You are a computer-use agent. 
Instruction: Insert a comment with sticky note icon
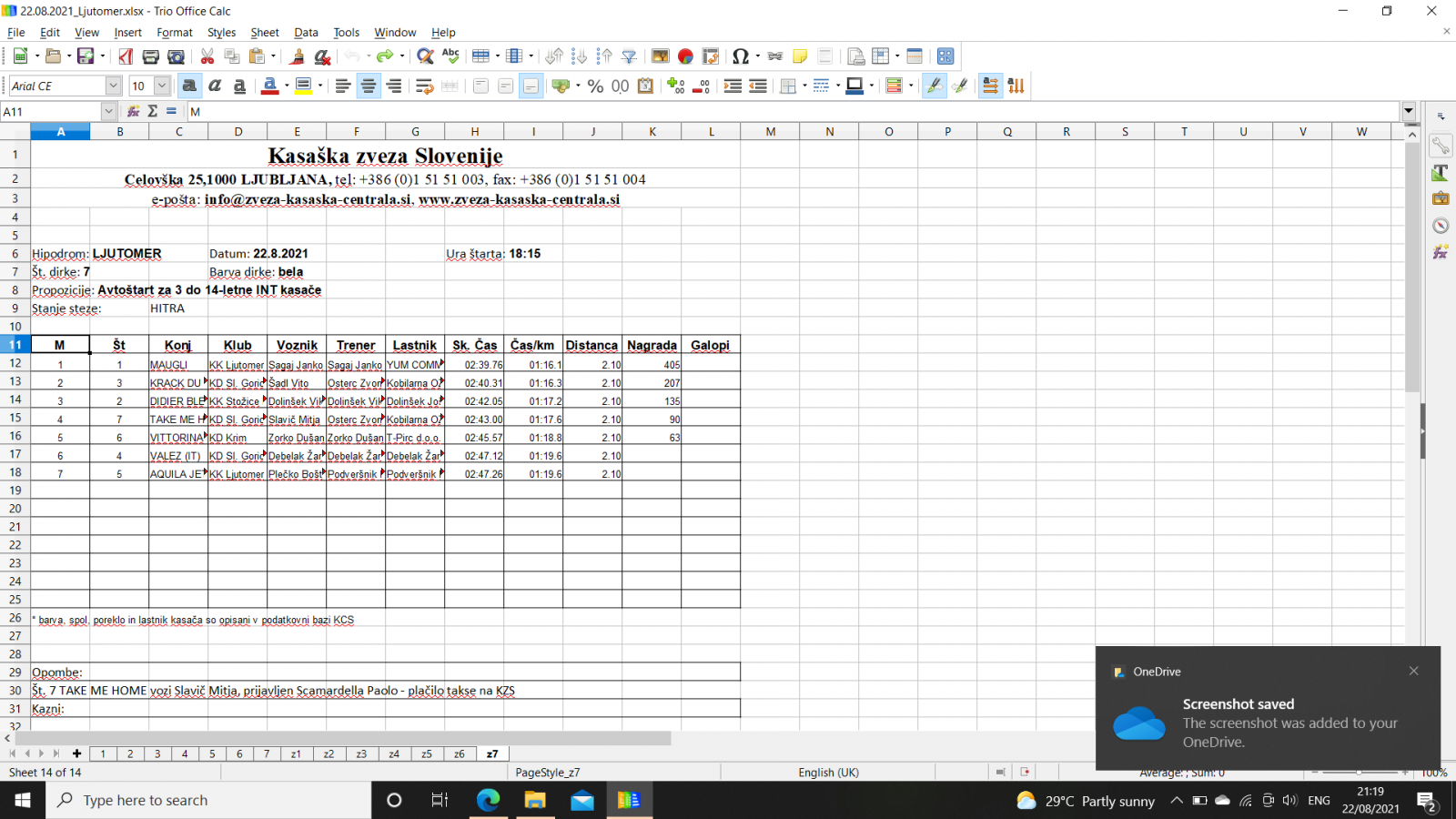click(x=800, y=56)
